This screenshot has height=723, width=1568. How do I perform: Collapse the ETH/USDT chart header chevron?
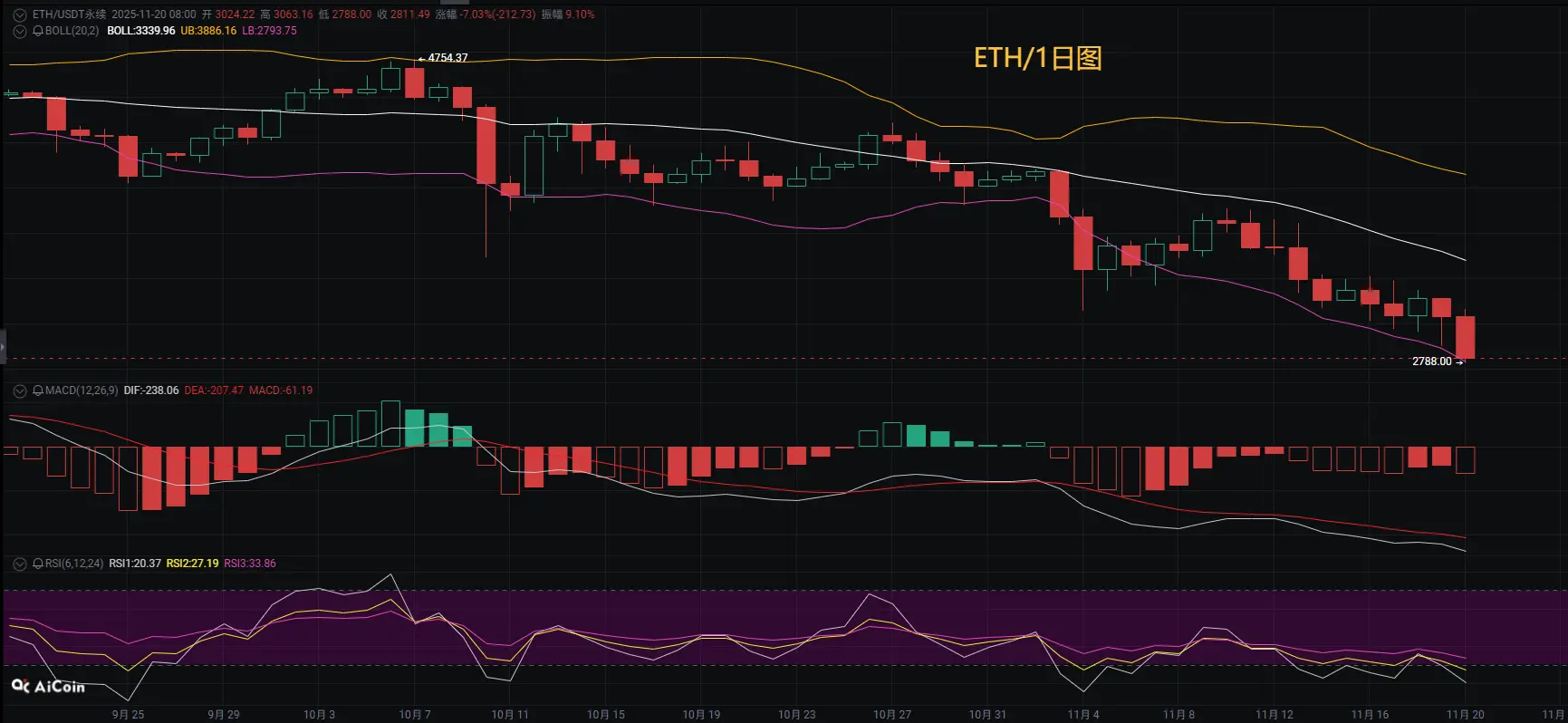click(20, 14)
